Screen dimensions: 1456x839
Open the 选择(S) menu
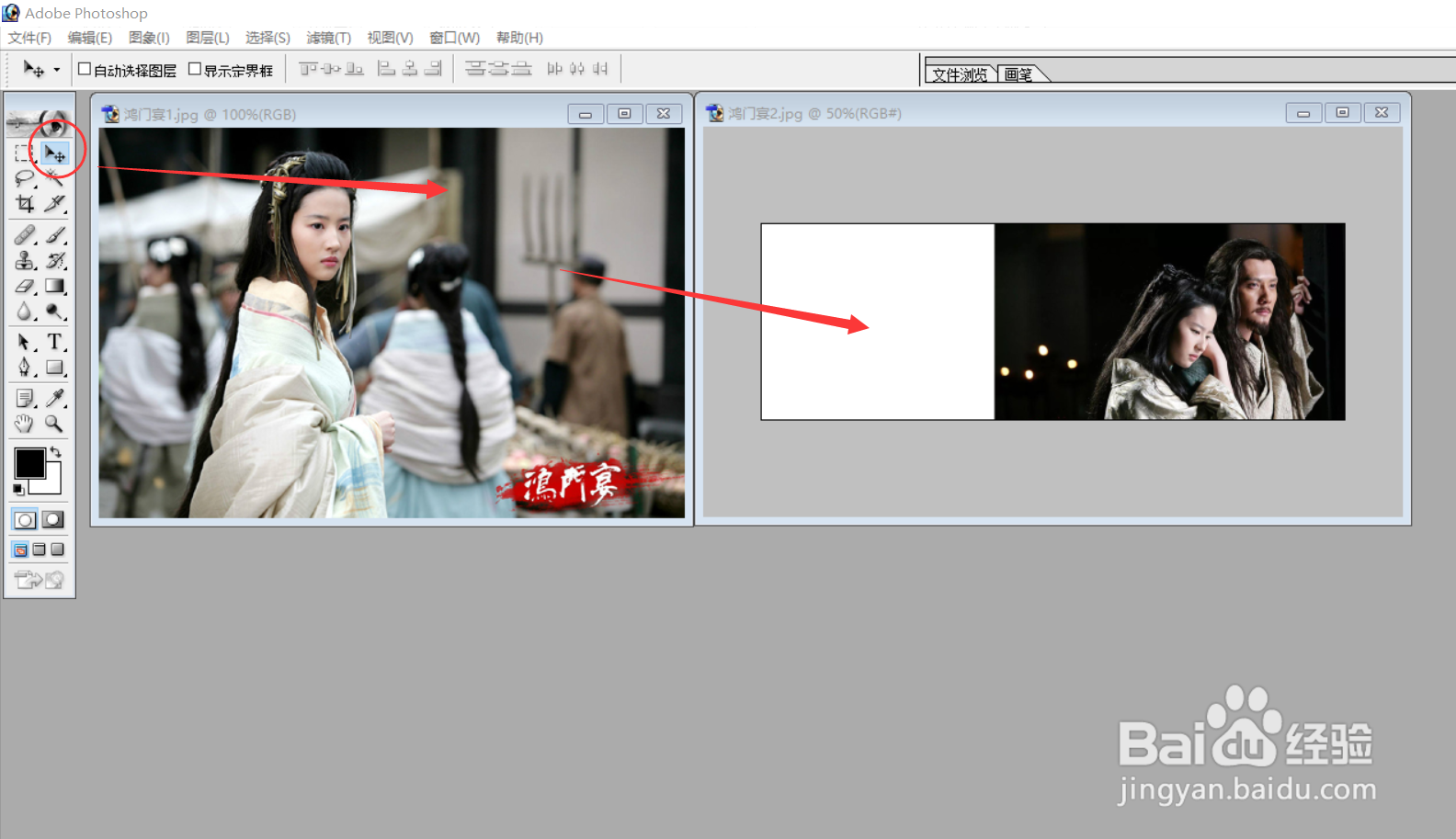click(x=267, y=38)
